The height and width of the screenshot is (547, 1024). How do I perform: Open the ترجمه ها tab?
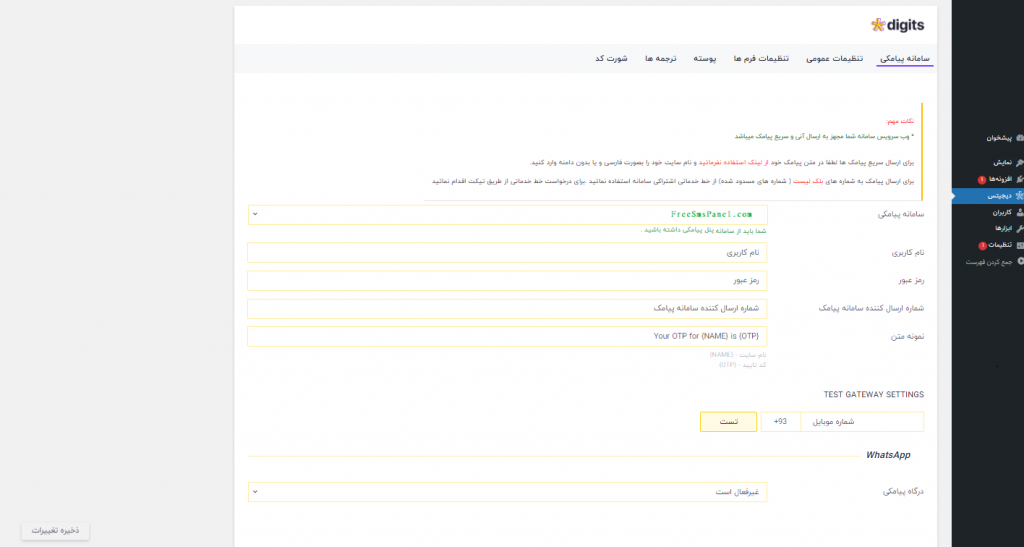click(660, 59)
